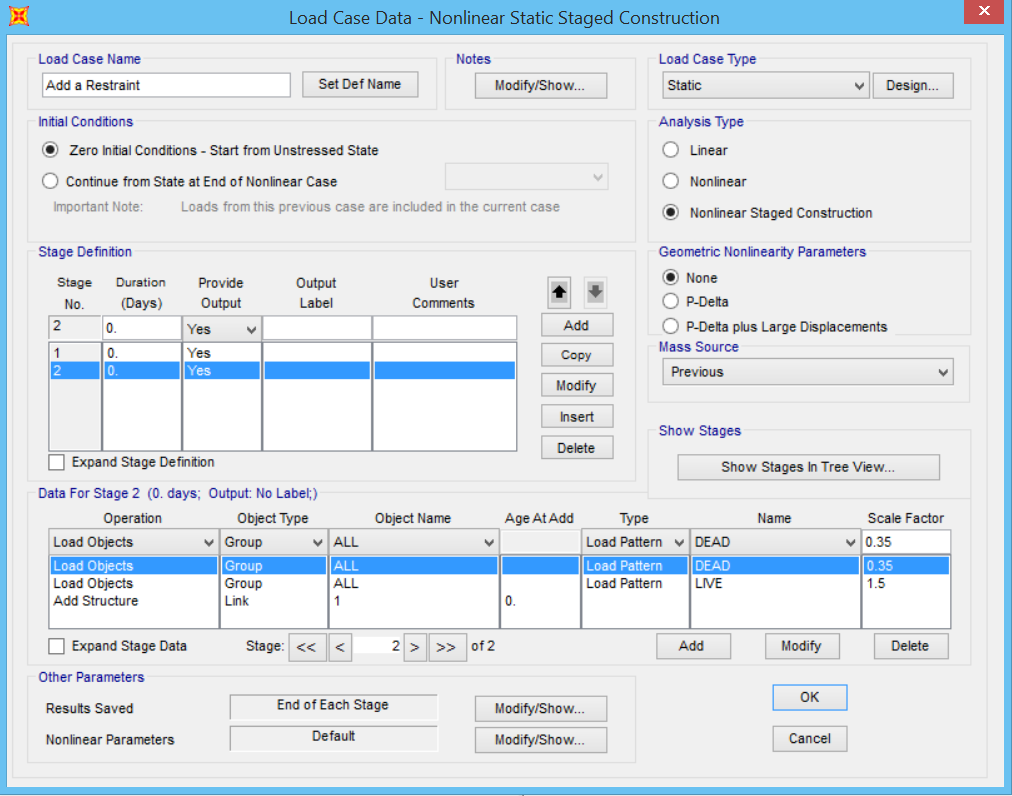Click the move stage down arrow icon

tap(595, 292)
